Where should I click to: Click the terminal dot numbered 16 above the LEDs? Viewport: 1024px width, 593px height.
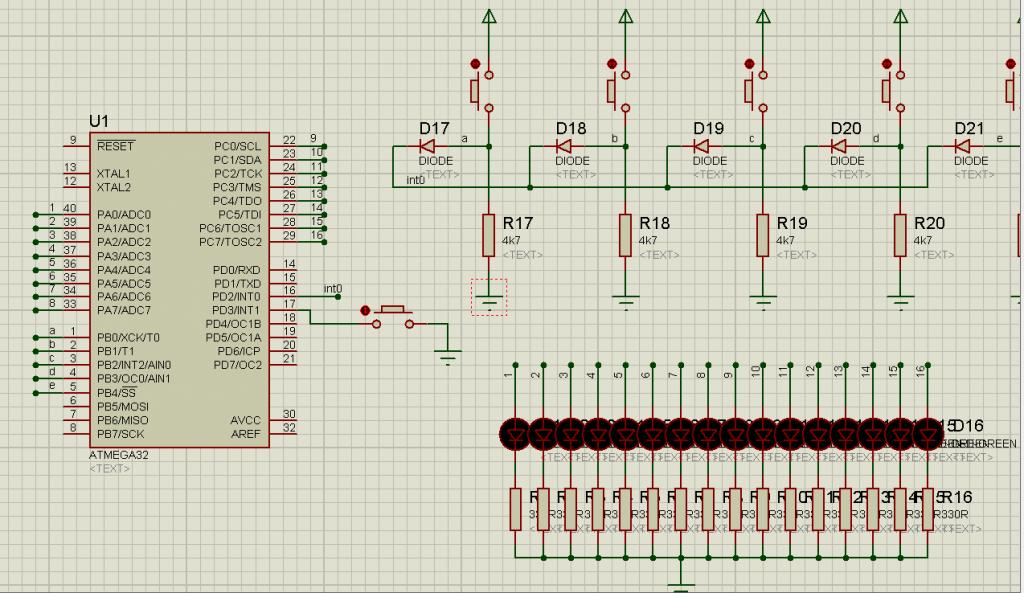[x=927, y=365]
